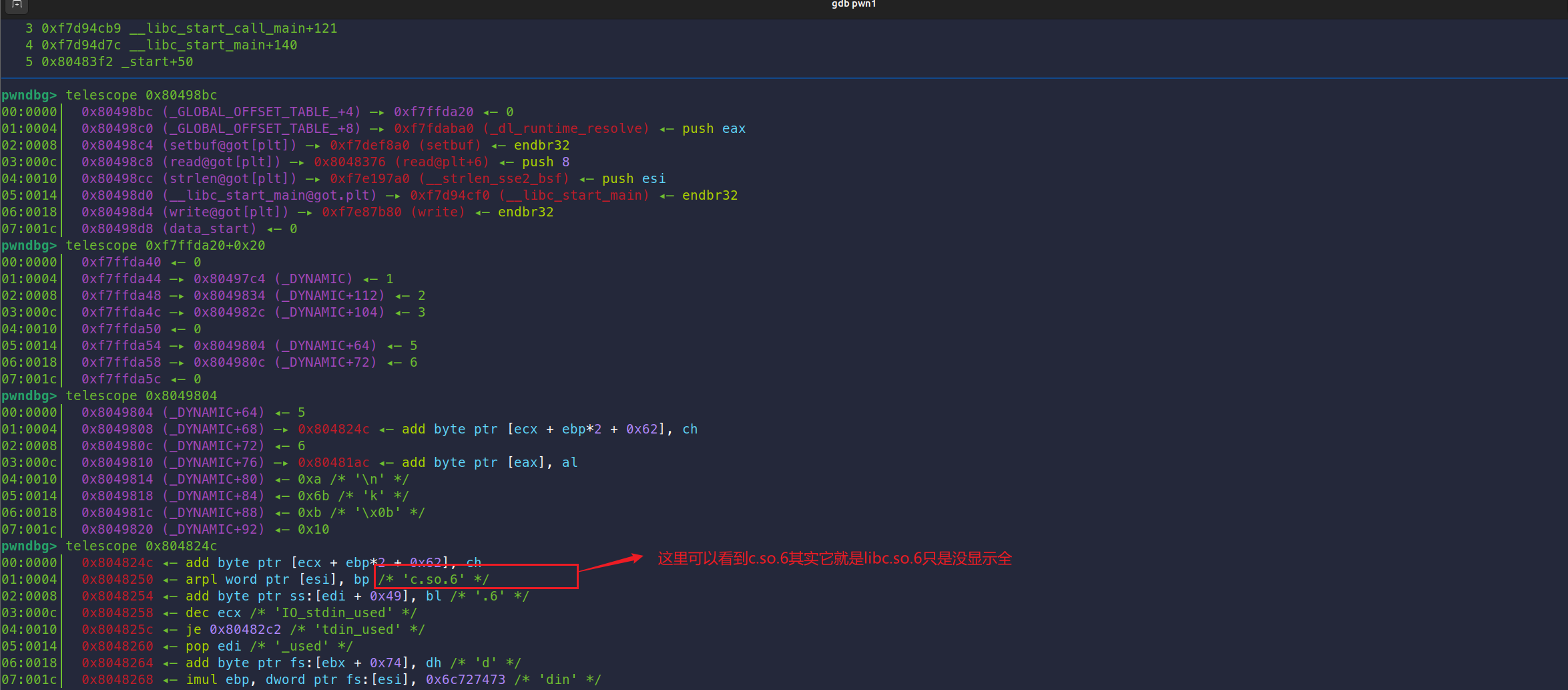This screenshot has width=1568, height=690.
Task: Click the new terminal tab icon
Action: pyautogui.click(x=17, y=4)
